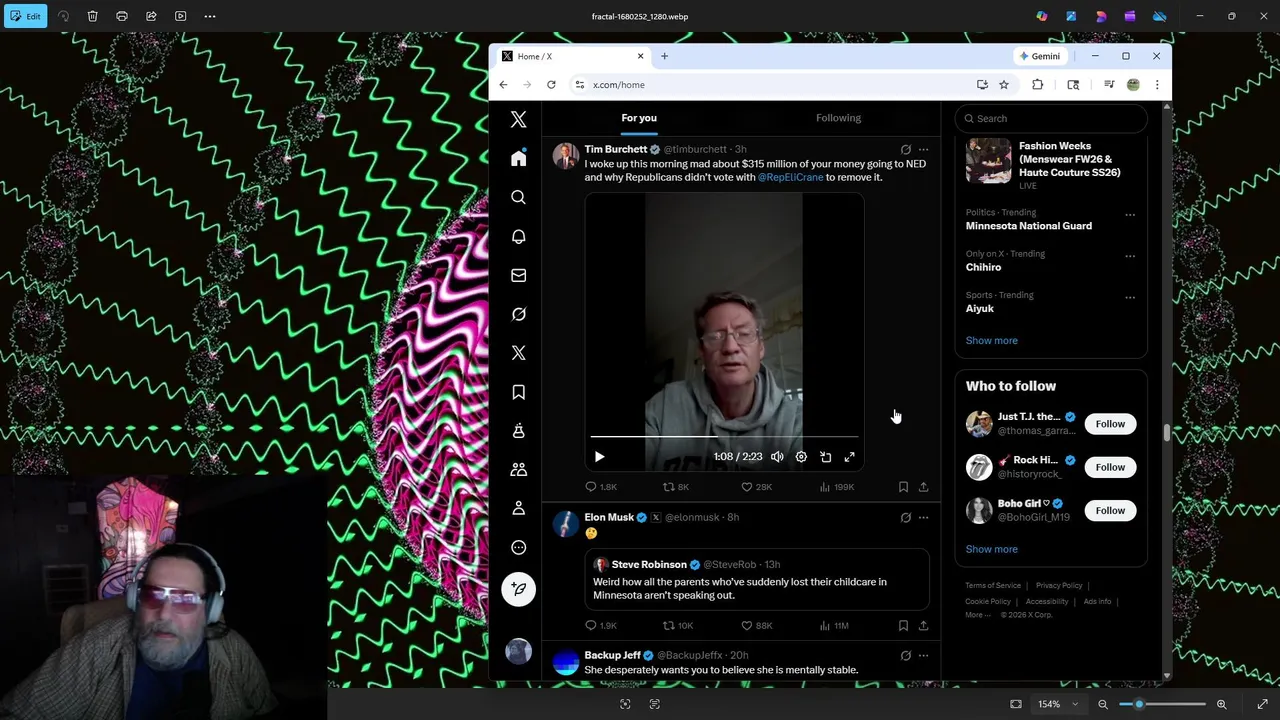Open more options for Minnesota National Guard trend

(1130, 214)
